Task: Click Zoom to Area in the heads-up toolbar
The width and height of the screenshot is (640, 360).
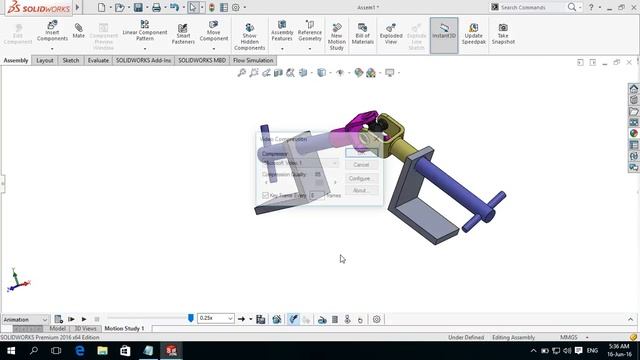Action: 254,73
